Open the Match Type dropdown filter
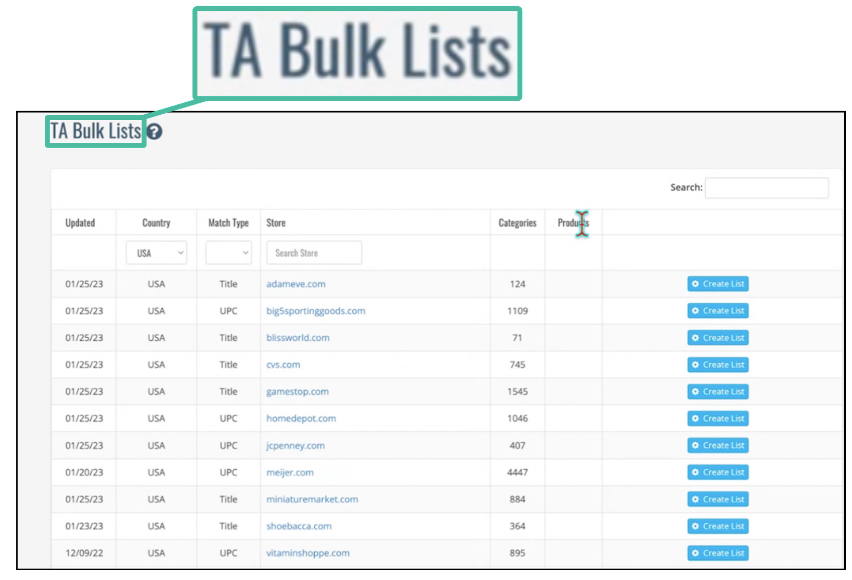This screenshot has height=580, width=852. coord(228,253)
